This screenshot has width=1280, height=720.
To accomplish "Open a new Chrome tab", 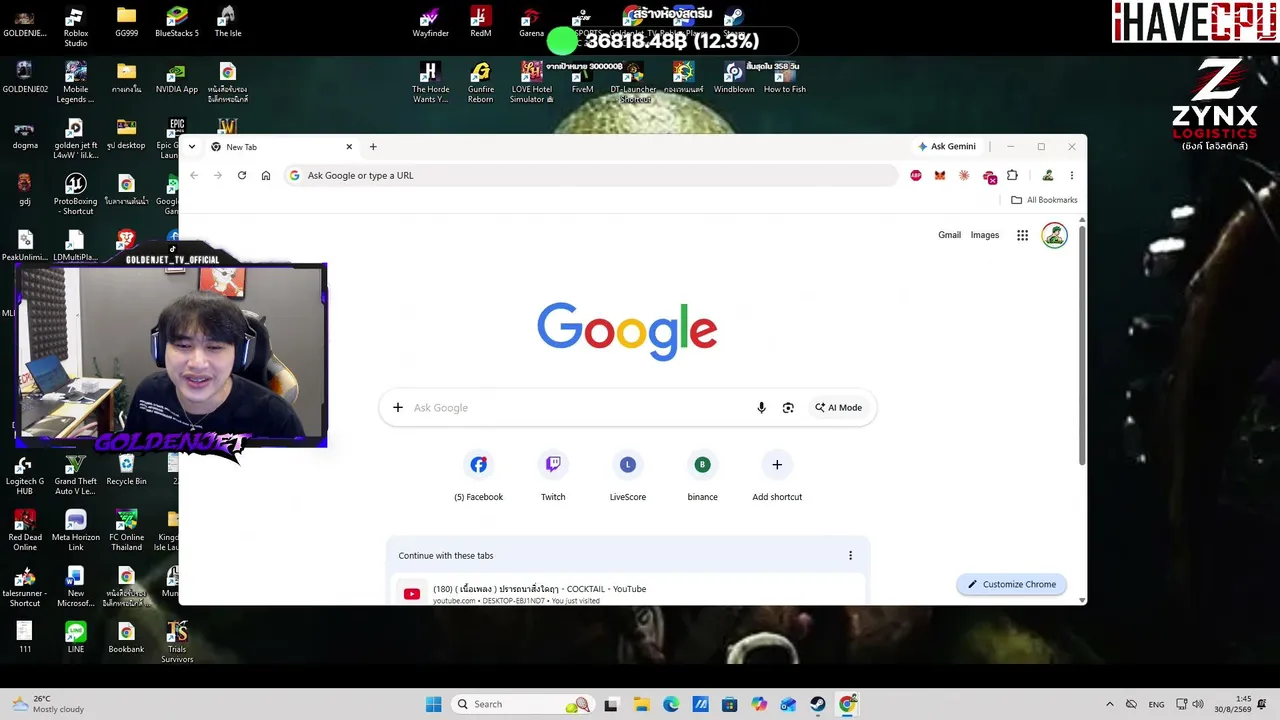I will pos(373,147).
